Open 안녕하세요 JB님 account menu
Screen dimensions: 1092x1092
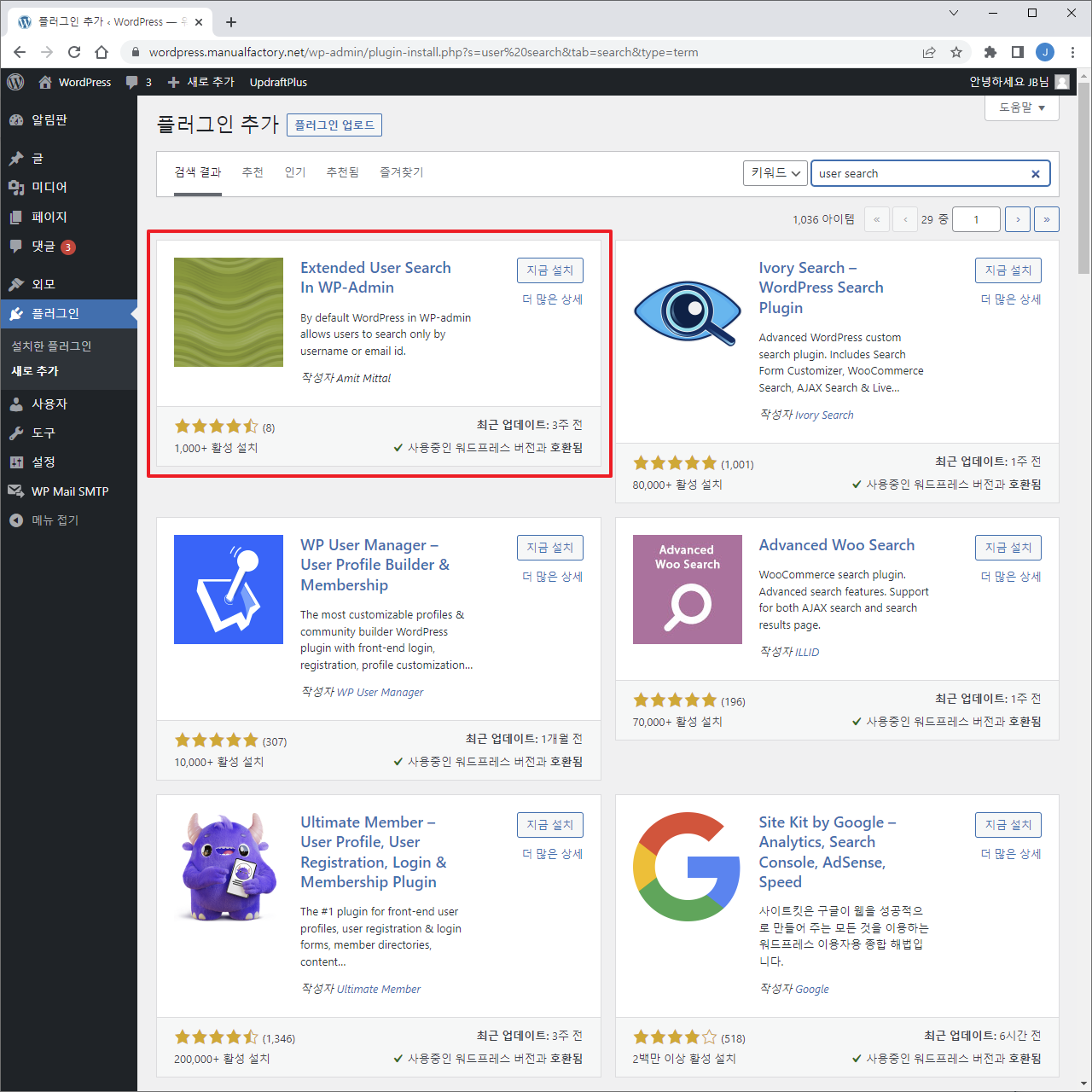coord(1019,82)
